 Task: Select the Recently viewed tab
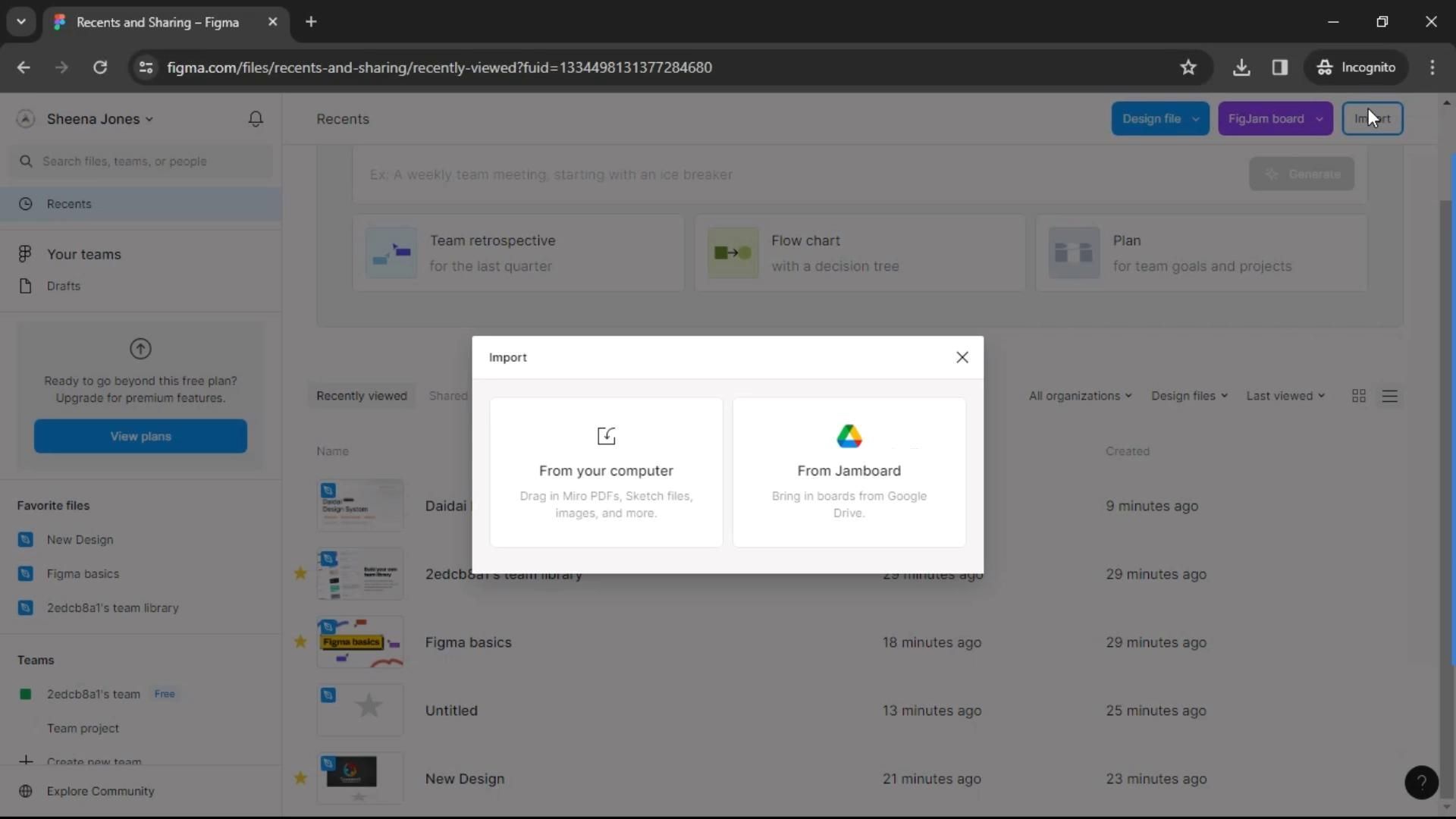coord(362,396)
